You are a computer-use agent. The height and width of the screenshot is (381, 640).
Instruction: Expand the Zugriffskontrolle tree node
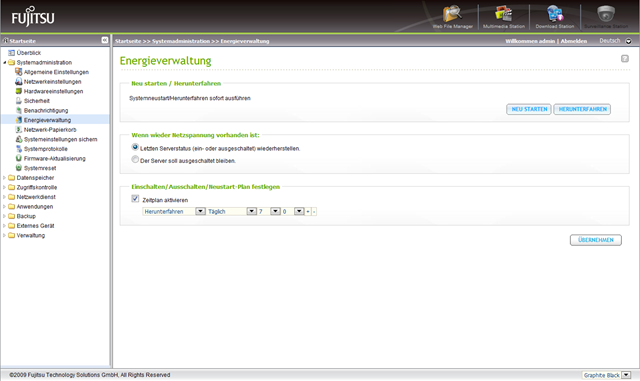tap(4, 187)
